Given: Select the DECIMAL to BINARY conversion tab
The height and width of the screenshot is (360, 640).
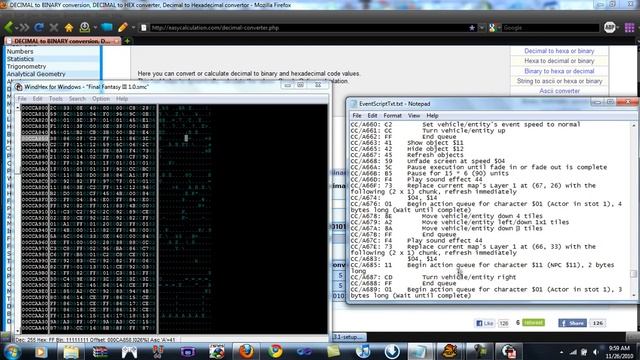Looking at the screenshot, I should 62,41.
